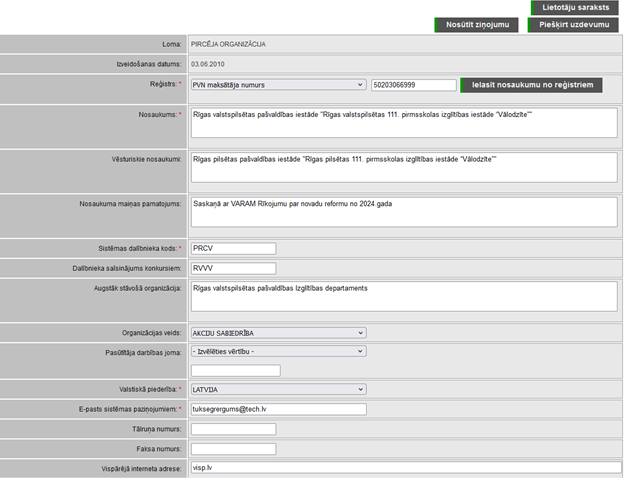Click the Nosaukuma maiņas pamatojums text area

tap(404, 211)
